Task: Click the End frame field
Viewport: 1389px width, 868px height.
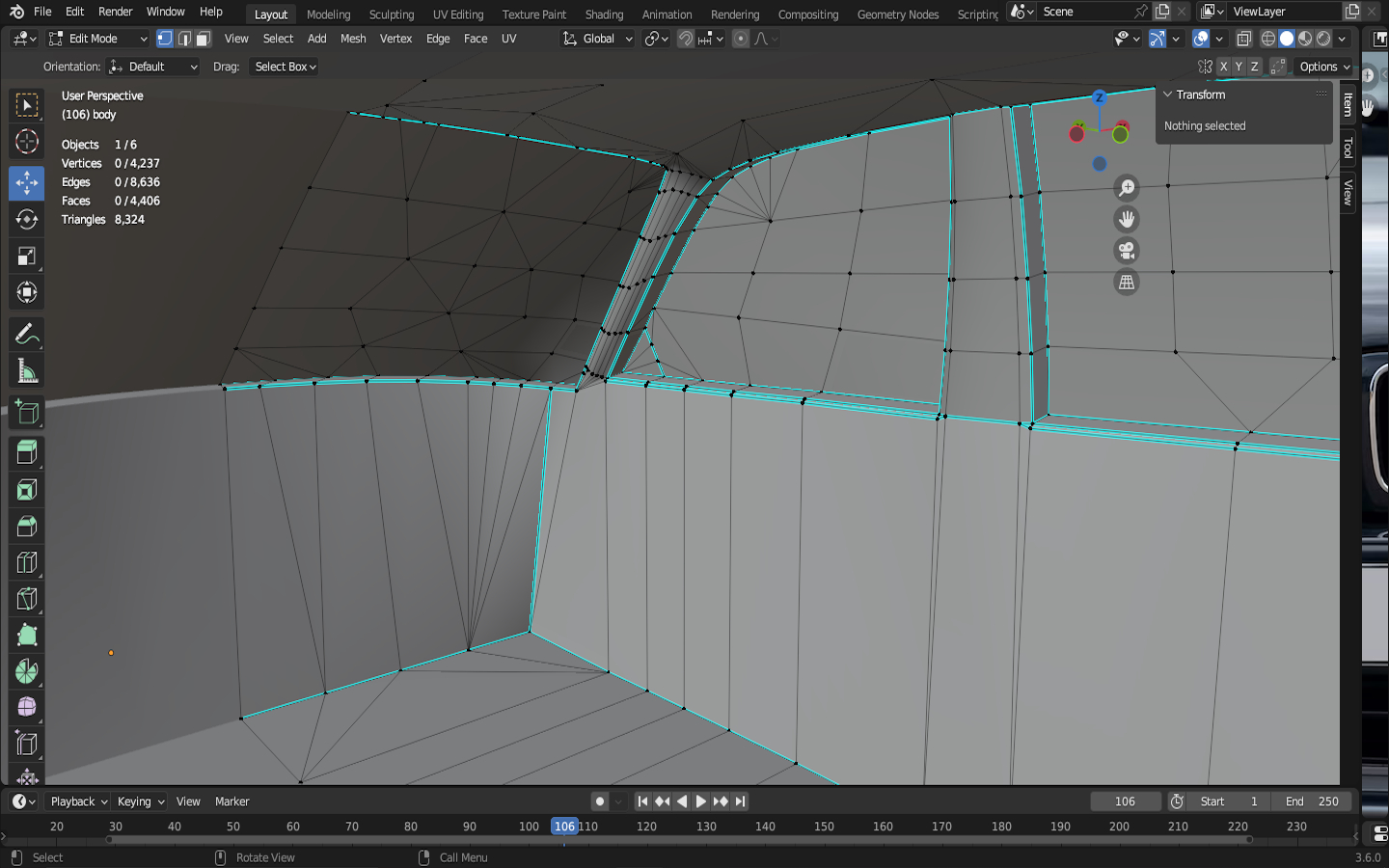Action: pos(1311,801)
